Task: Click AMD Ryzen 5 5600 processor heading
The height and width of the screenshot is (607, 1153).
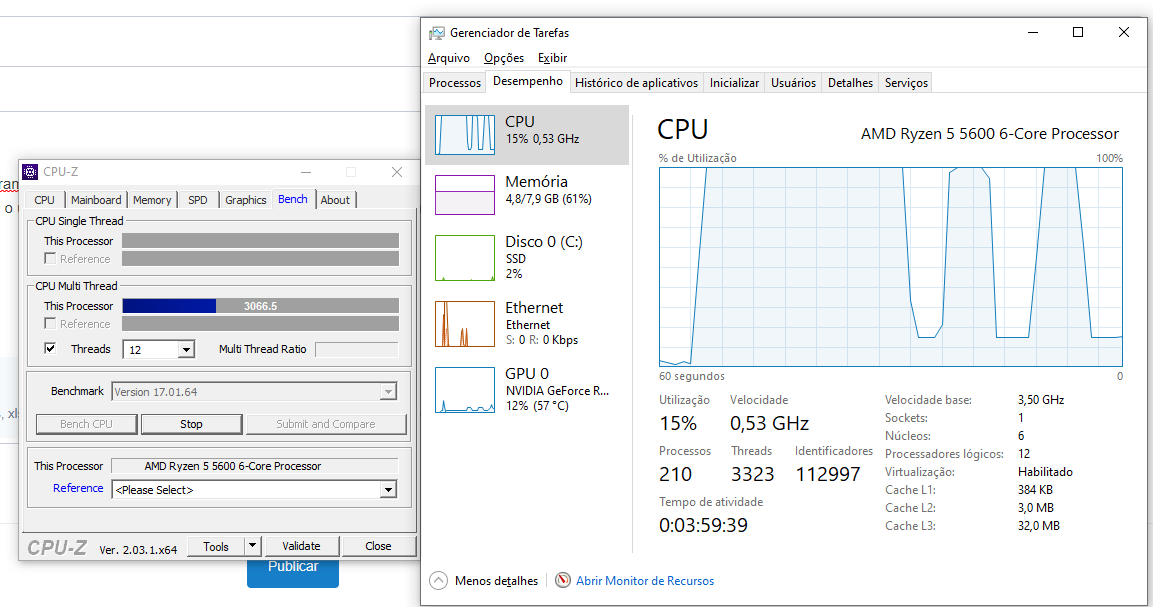Action: click(990, 134)
